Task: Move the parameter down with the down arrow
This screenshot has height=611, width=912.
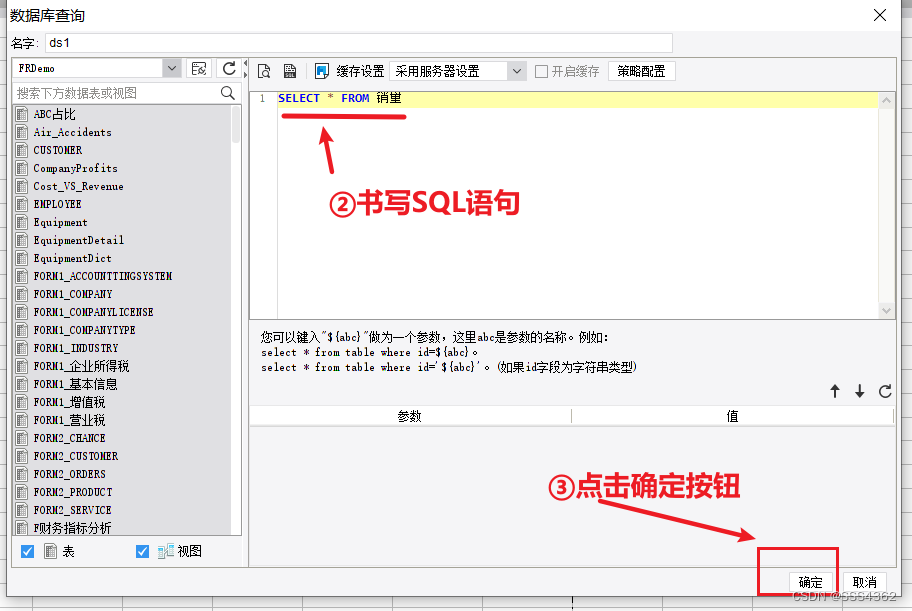Action: click(860, 391)
